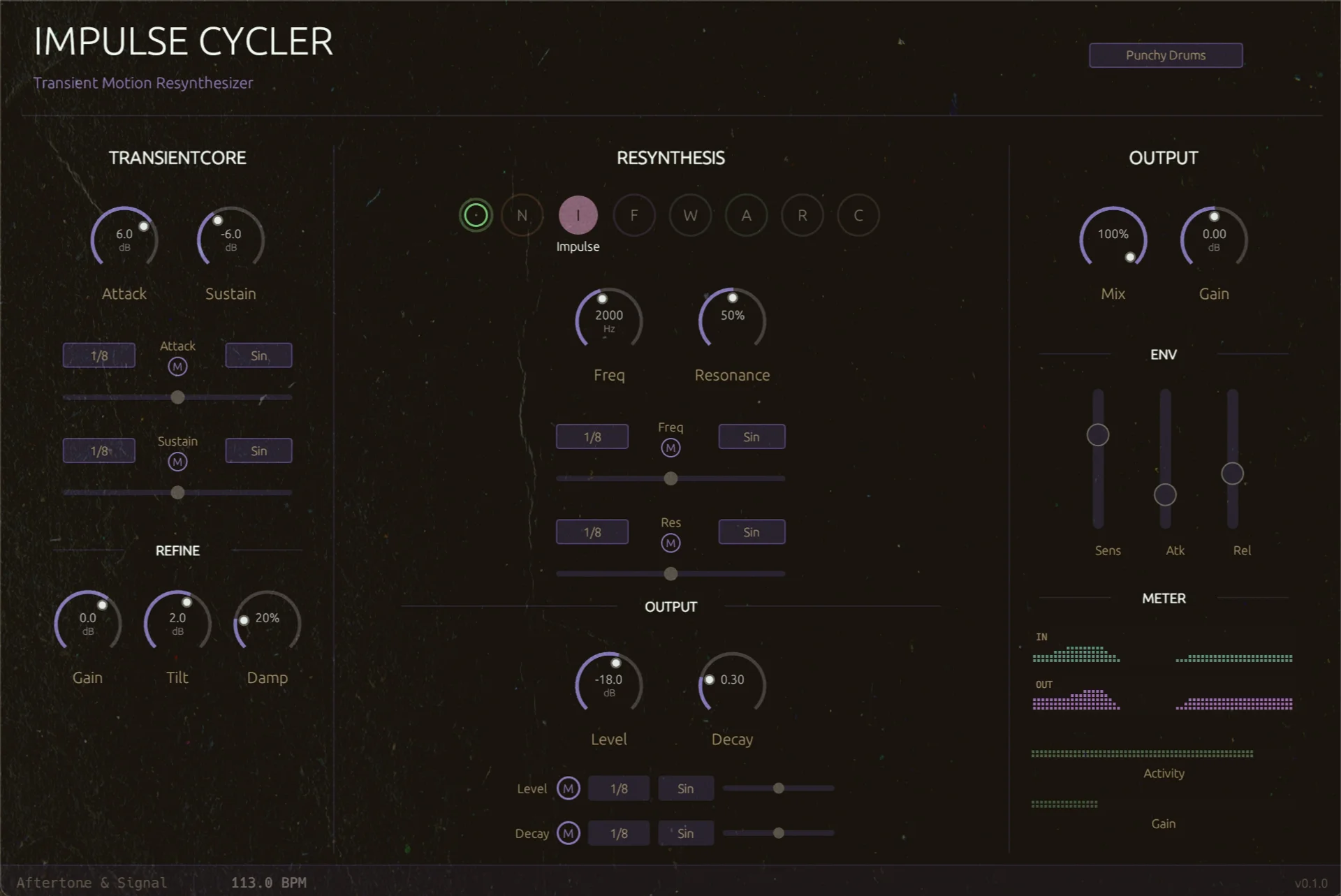Select the C resynthesis mode icon
Viewport: 1341px width, 896px height.
[858, 215]
